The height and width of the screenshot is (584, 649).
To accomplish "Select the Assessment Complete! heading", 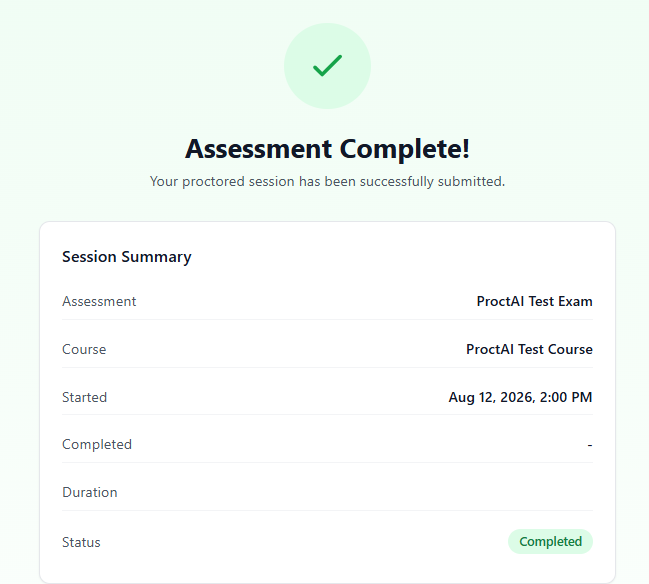I will 327,149.
